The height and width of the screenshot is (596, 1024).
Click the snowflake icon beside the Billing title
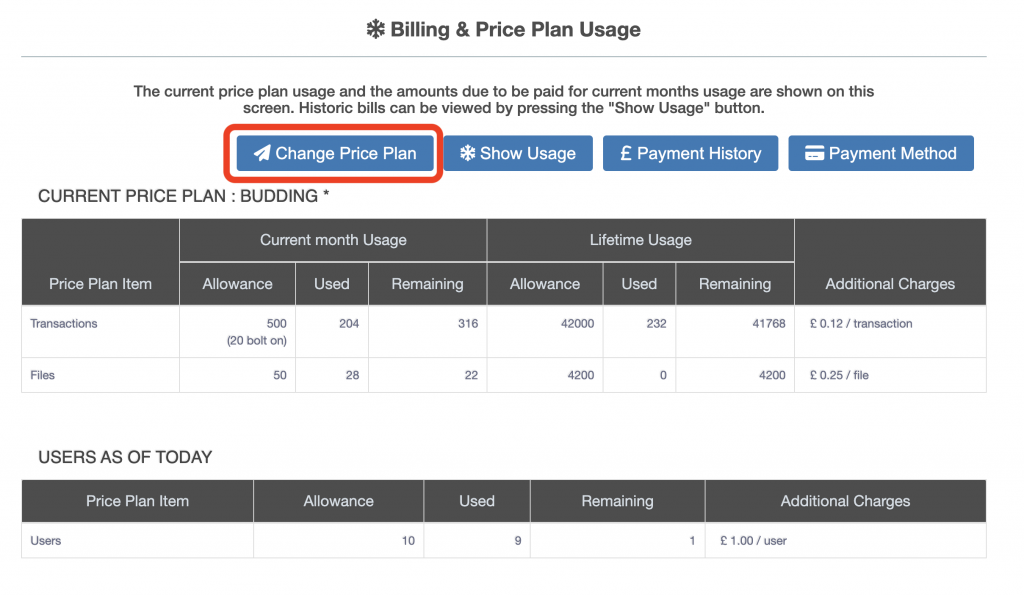(376, 29)
